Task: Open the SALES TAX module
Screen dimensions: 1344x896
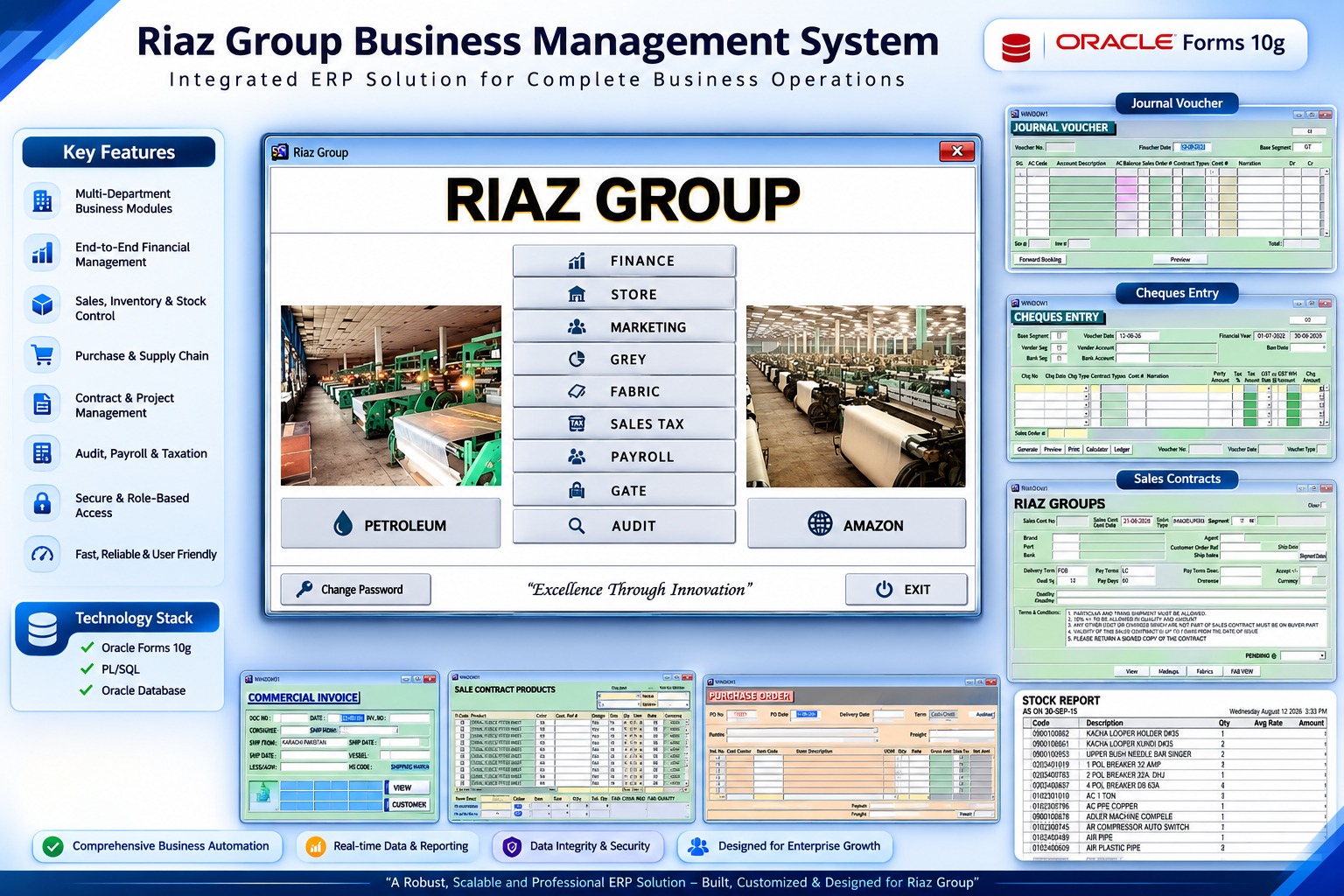Action: pos(624,423)
